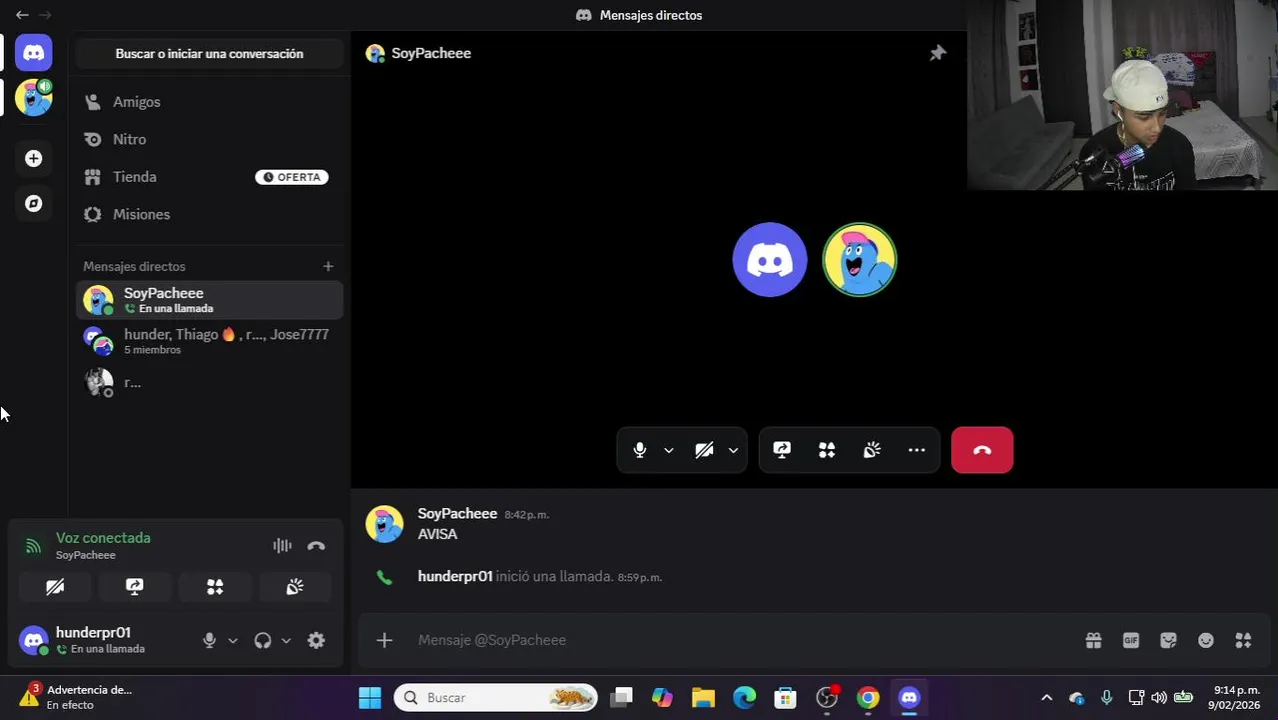Click SoyPacheee username in message
1278x720 pixels.
[x=457, y=513]
